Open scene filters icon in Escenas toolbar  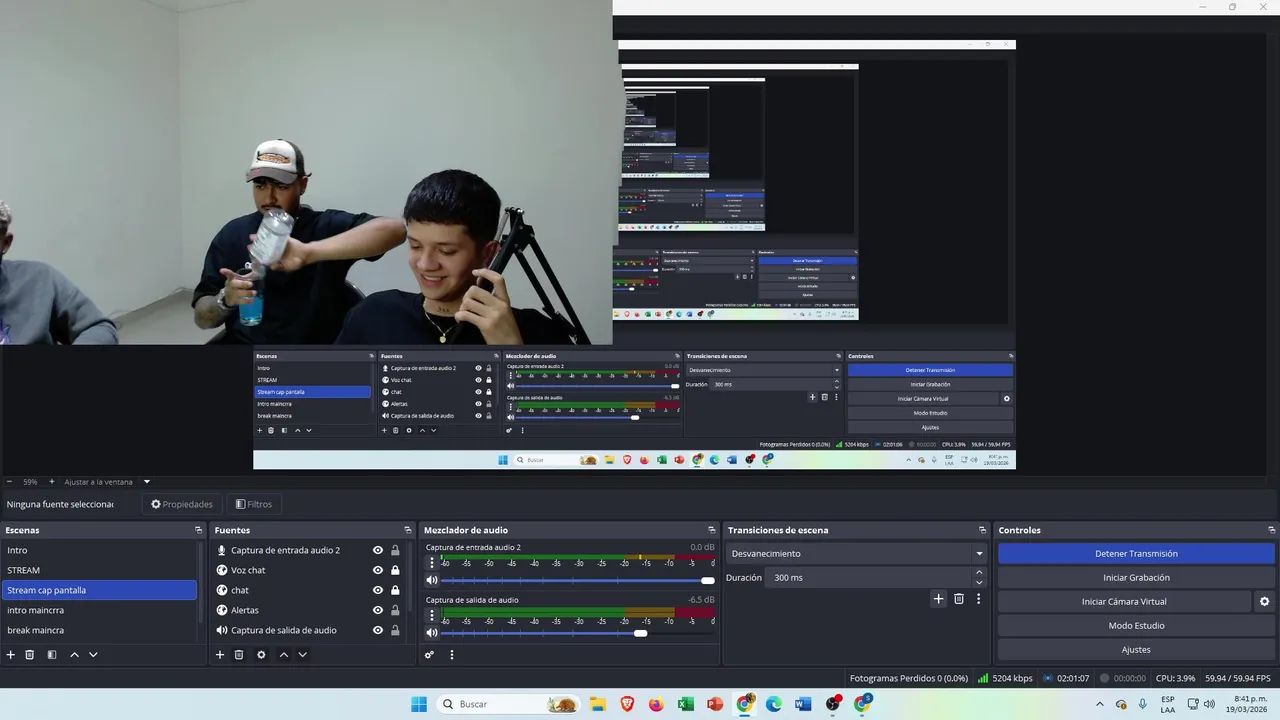click(52, 655)
